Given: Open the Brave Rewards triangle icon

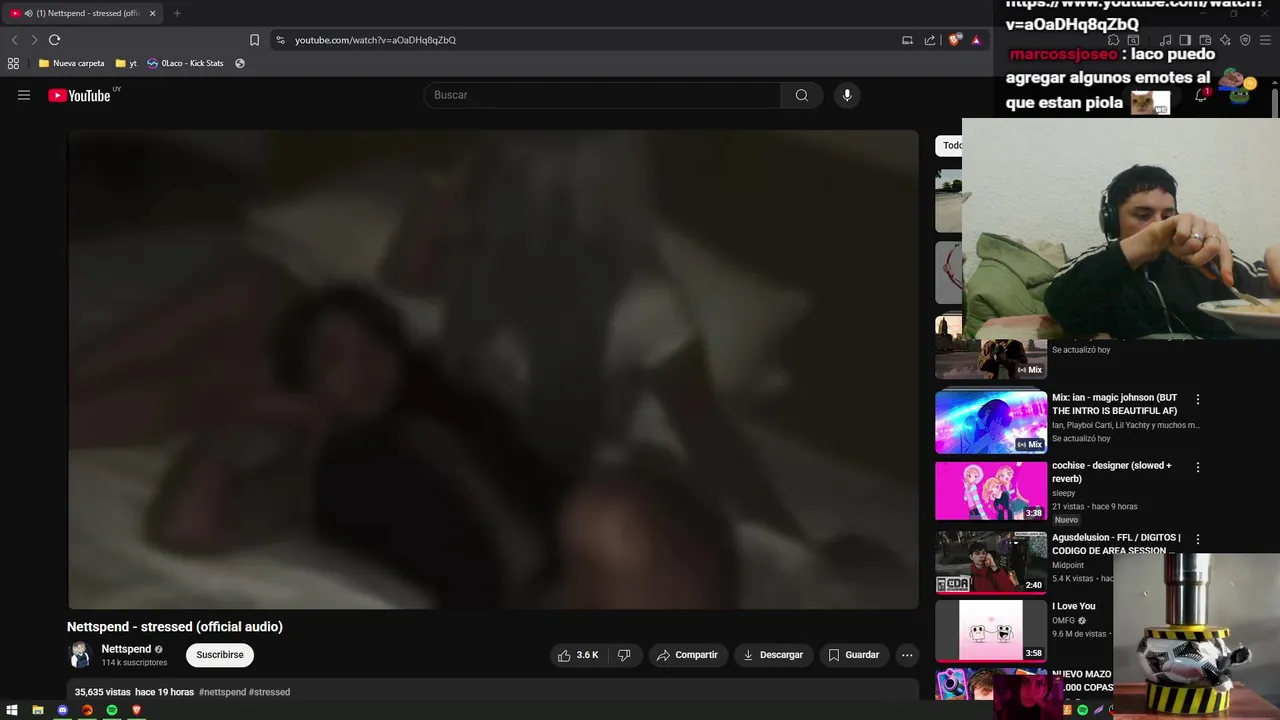Looking at the screenshot, I should [976, 40].
